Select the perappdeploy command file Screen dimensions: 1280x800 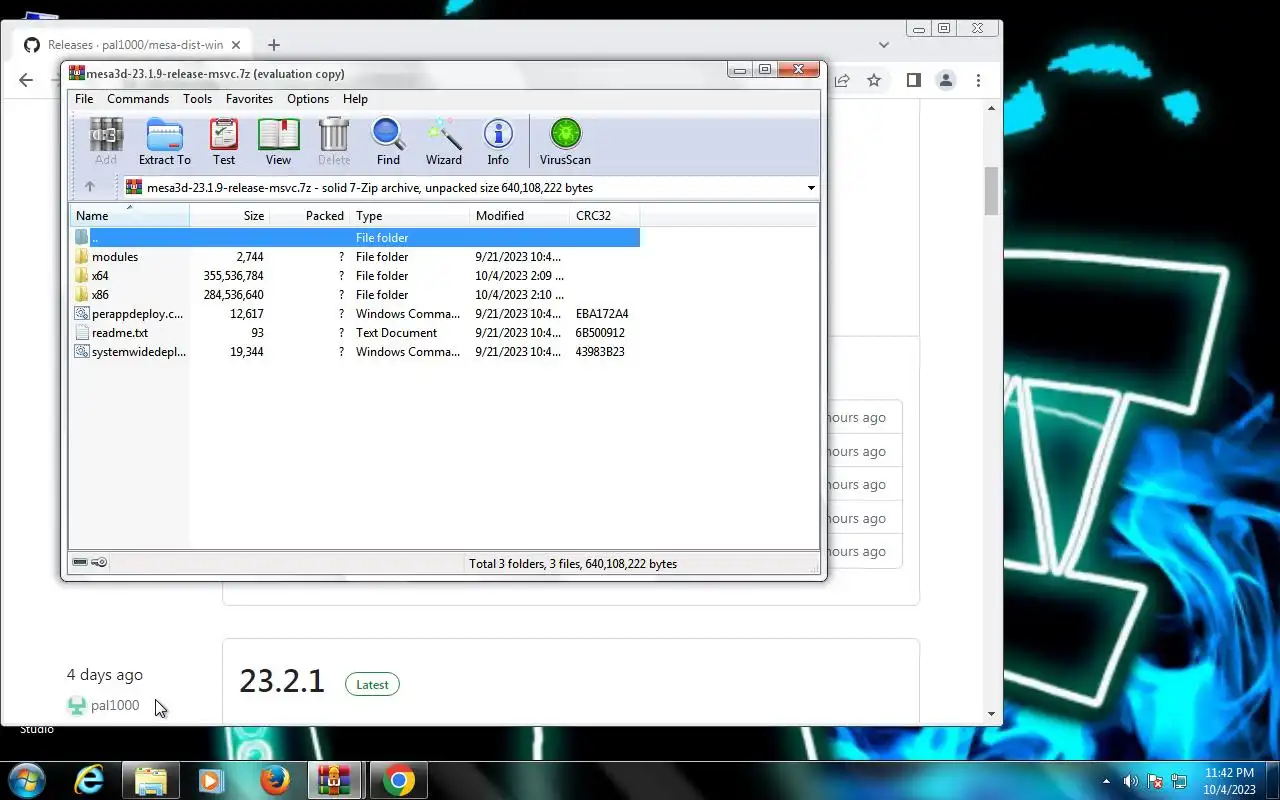[x=137, y=314]
